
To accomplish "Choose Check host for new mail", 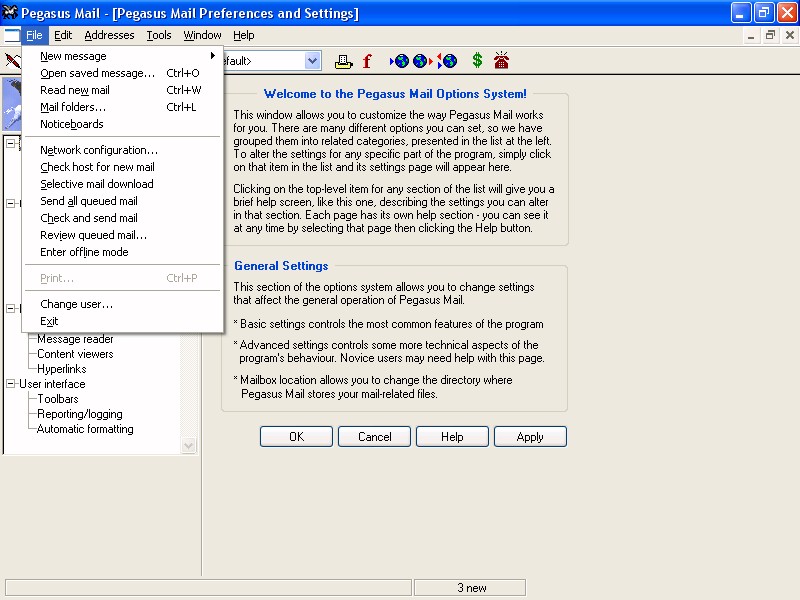I will (x=122, y=167).
